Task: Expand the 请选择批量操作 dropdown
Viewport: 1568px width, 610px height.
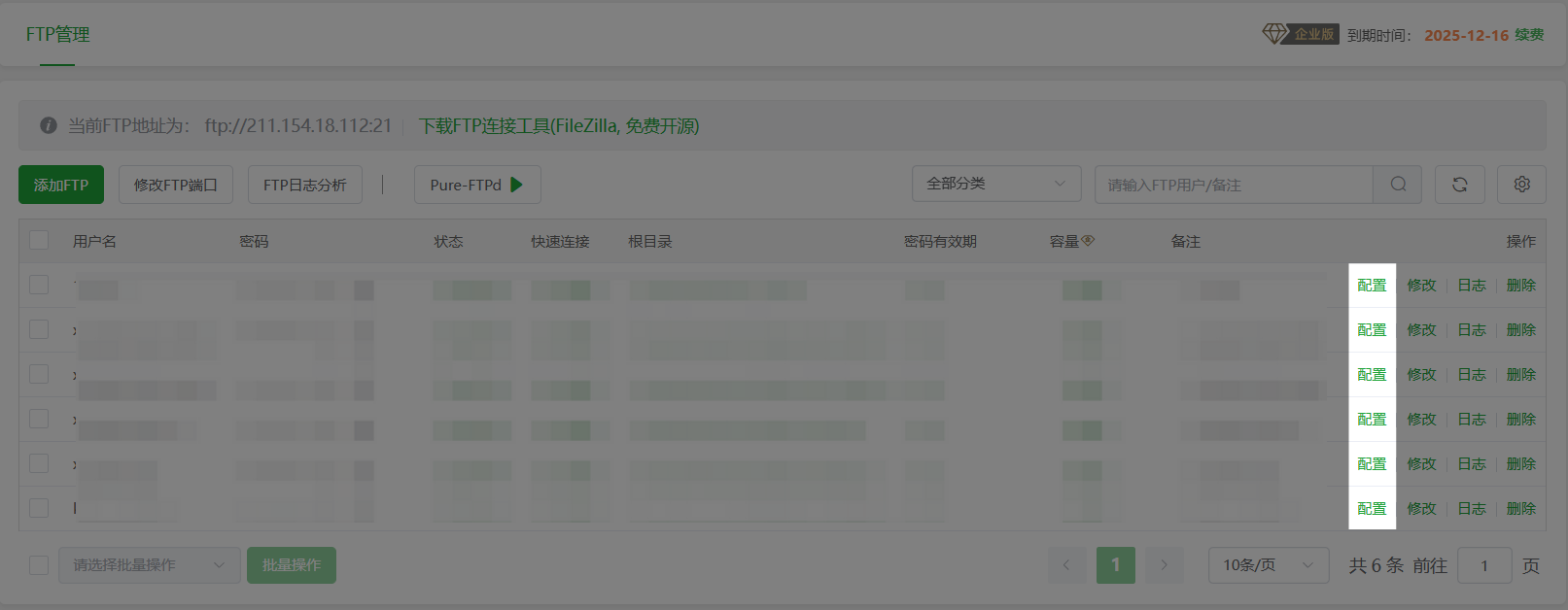Action: tap(149, 565)
